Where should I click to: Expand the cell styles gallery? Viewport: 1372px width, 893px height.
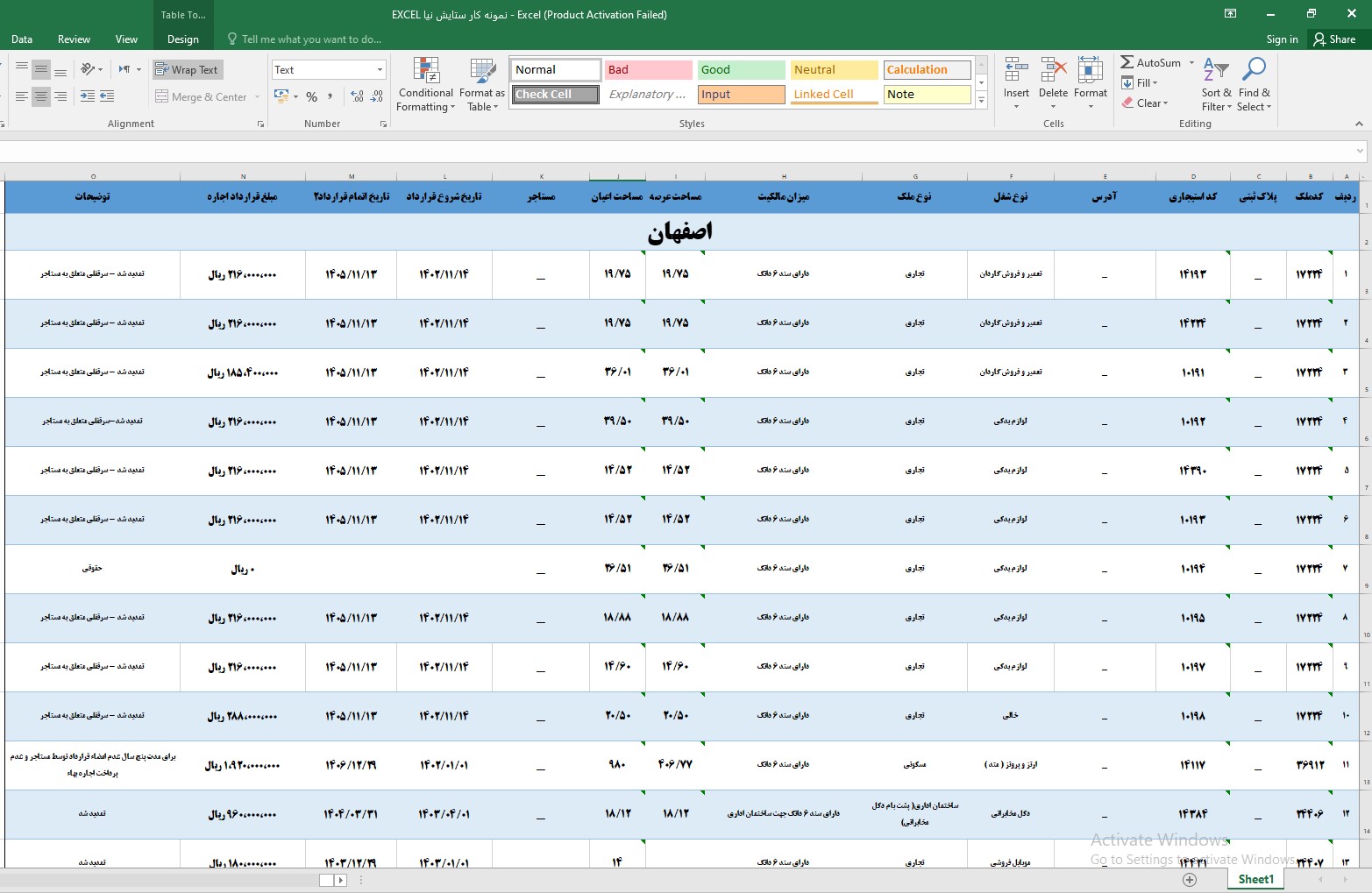click(981, 103)
